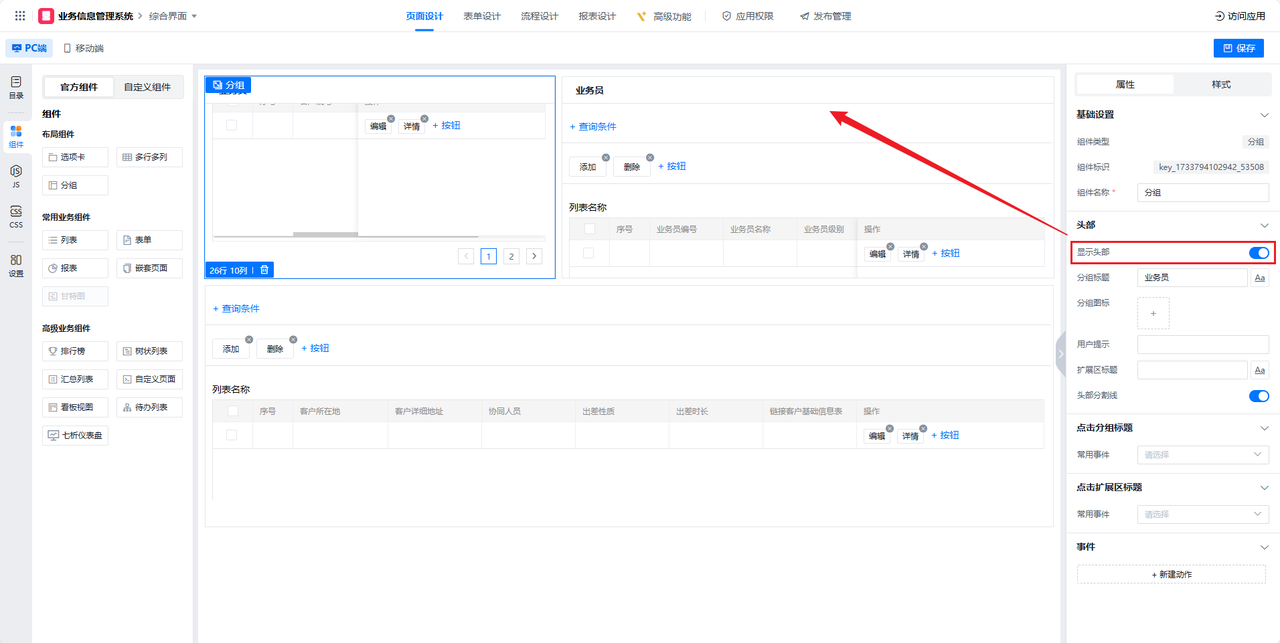Screen dimensions: 1280x643
Task: Open the 设置 sidebar panel
Action: point(16,265)
